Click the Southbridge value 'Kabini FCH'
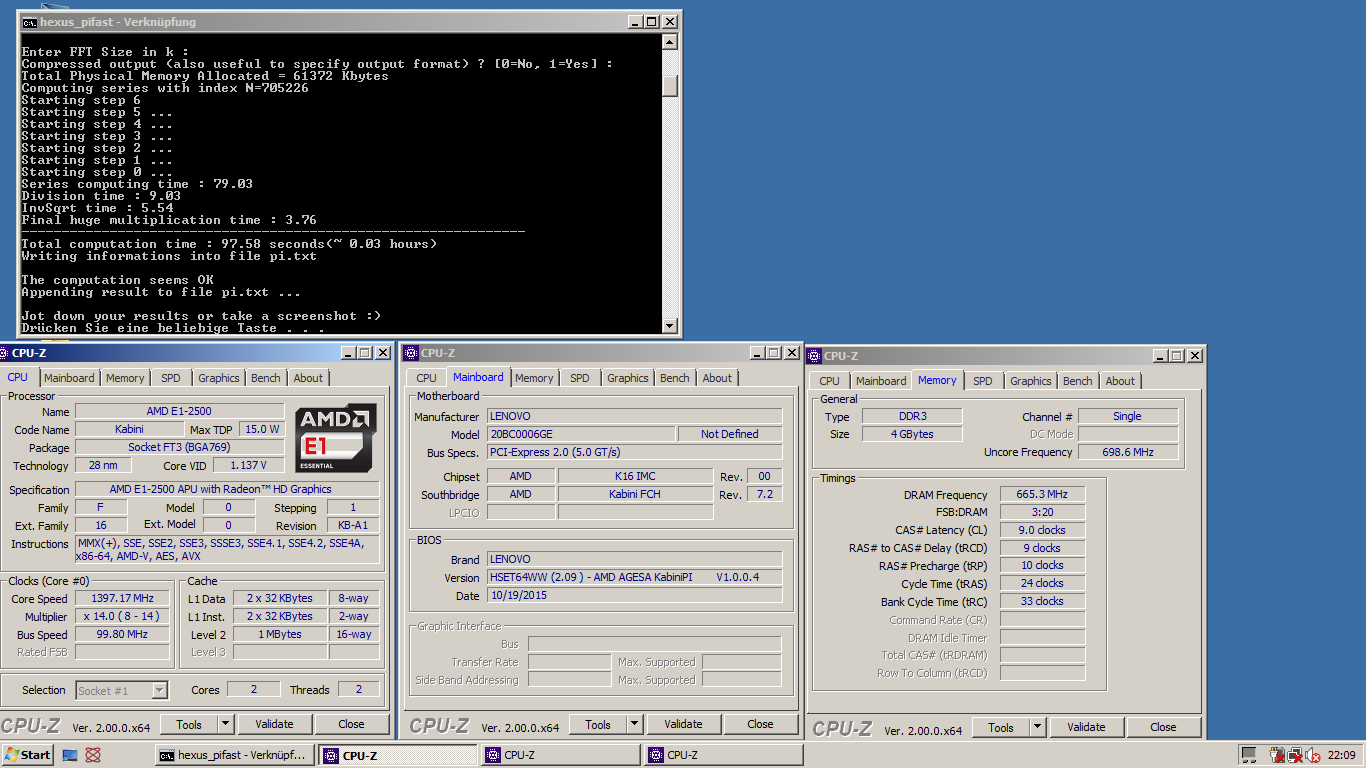This screenshot has height=768, width=1366. click(635, 494)
